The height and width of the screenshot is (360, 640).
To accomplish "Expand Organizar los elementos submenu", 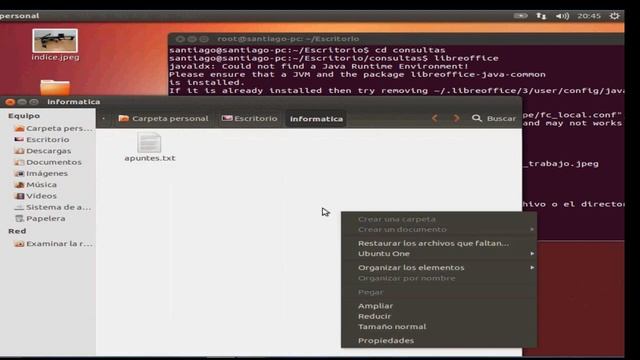I will coord(439,268).
